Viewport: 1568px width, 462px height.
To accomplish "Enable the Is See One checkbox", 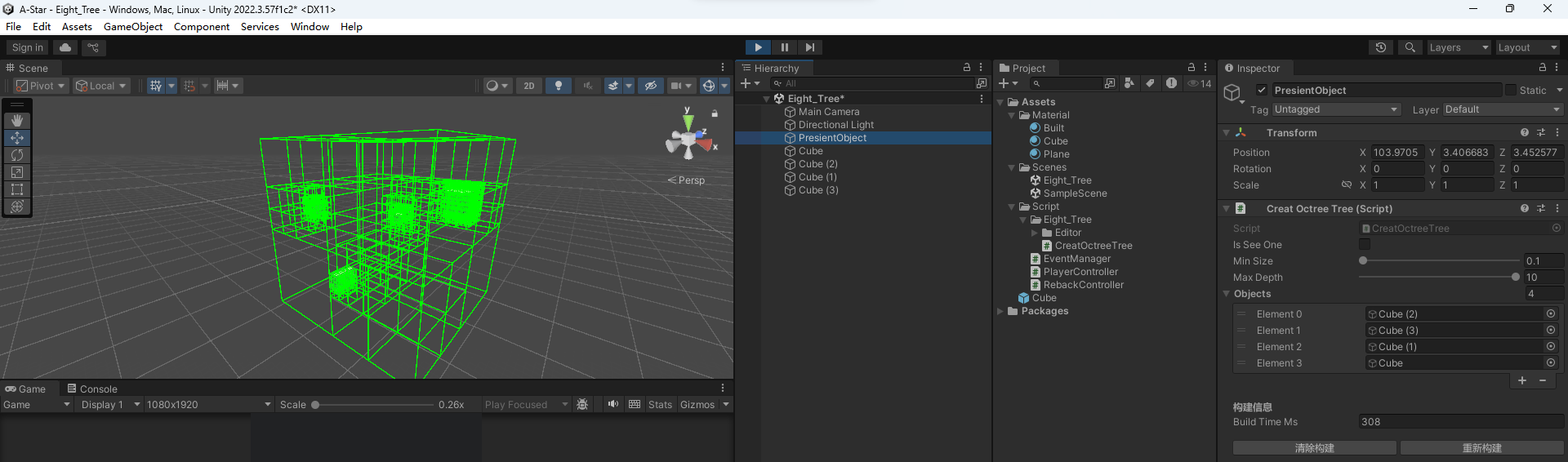I will 1365,245.
